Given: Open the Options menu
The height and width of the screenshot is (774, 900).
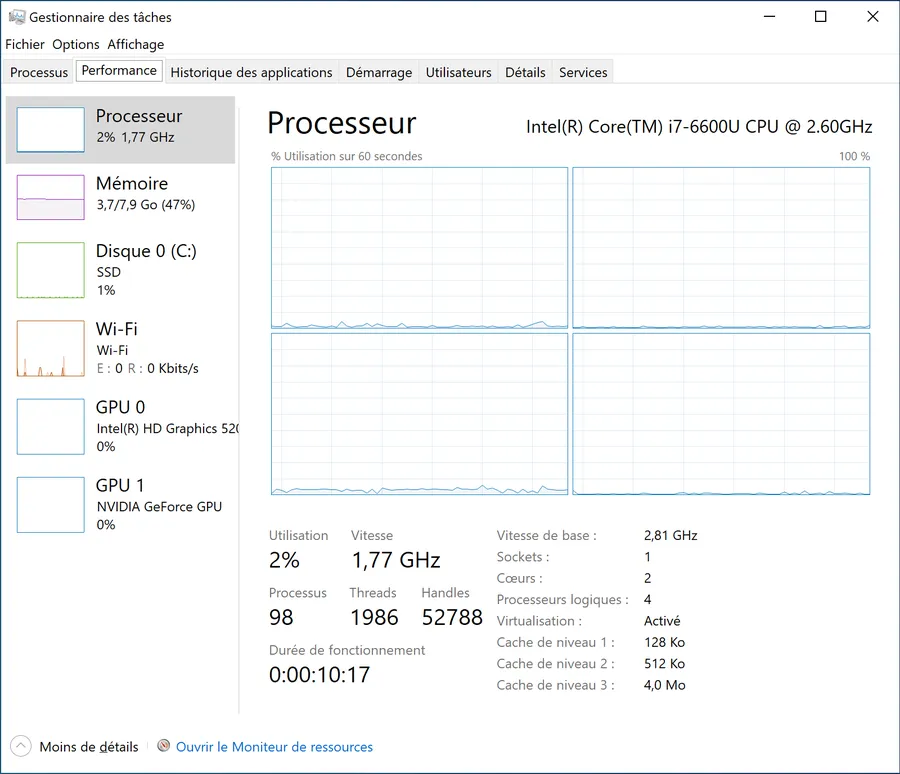Looking at the screenshot, I should [x=76, y=44].
